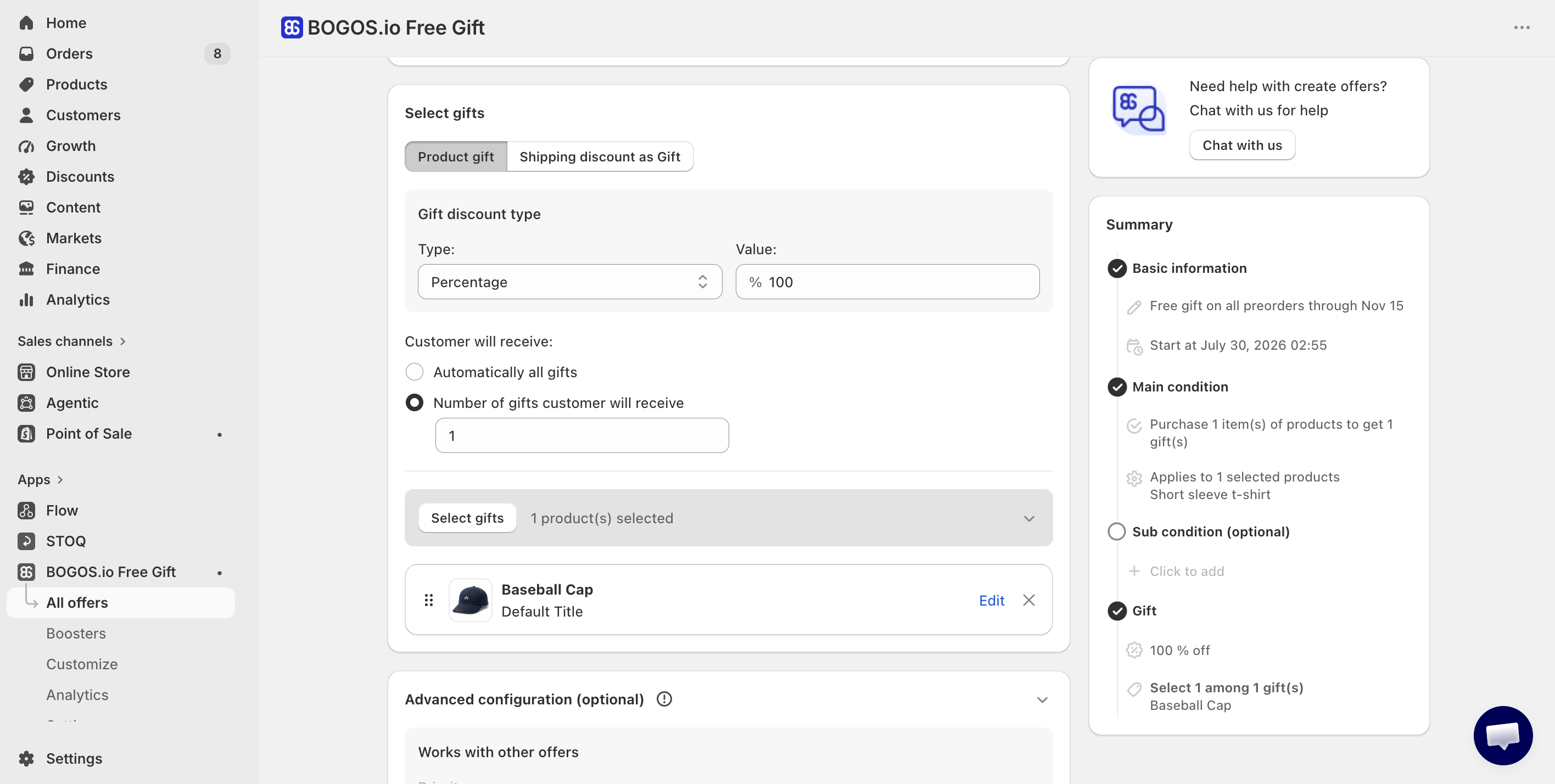Click the Finance bank icon
1555x784 pixels.
pyautogui.click(x=26, y=269)
